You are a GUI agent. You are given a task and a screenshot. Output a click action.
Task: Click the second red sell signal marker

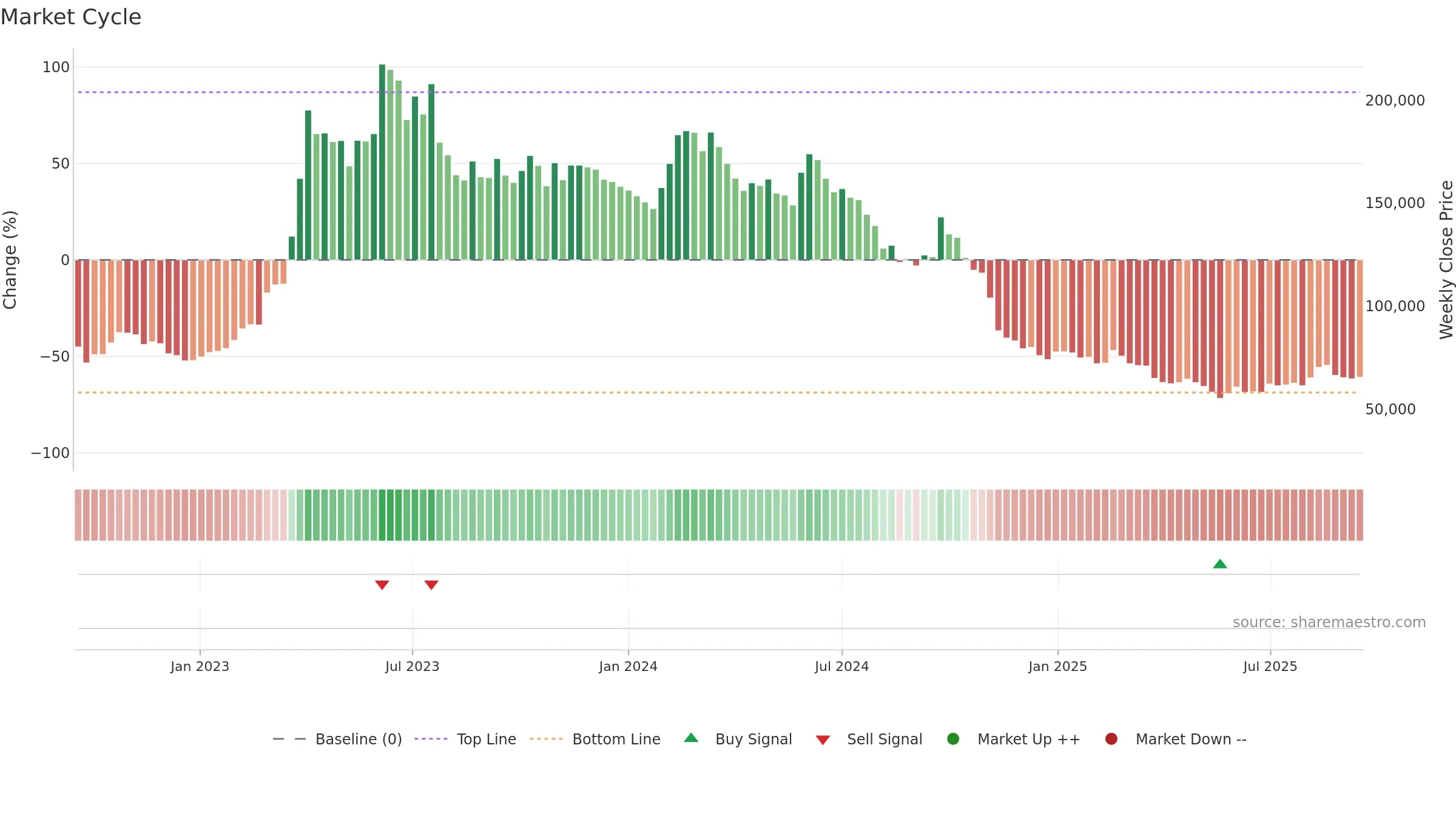[431, 585]
